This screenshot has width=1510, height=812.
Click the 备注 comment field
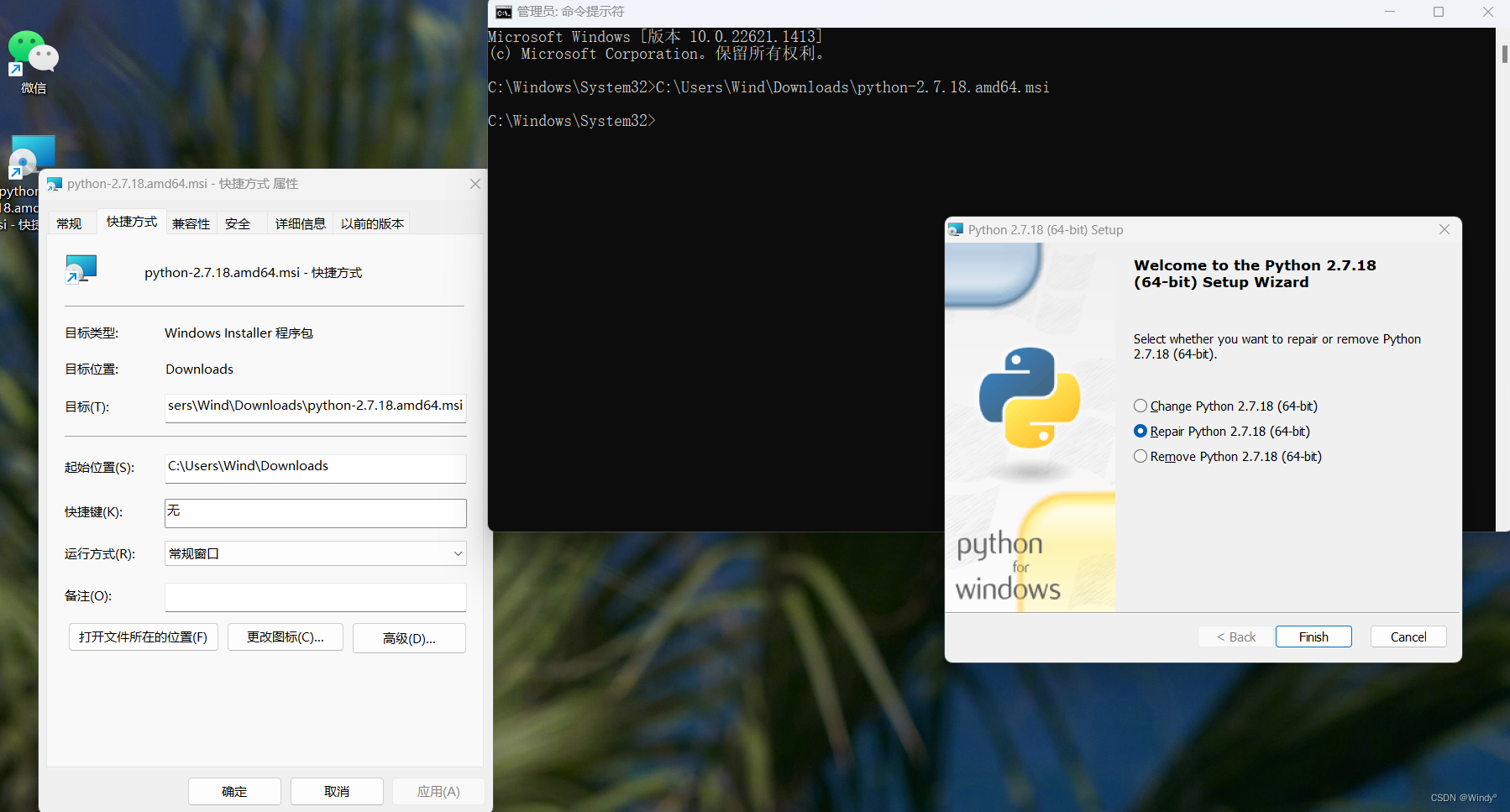(x=315, y=597)
